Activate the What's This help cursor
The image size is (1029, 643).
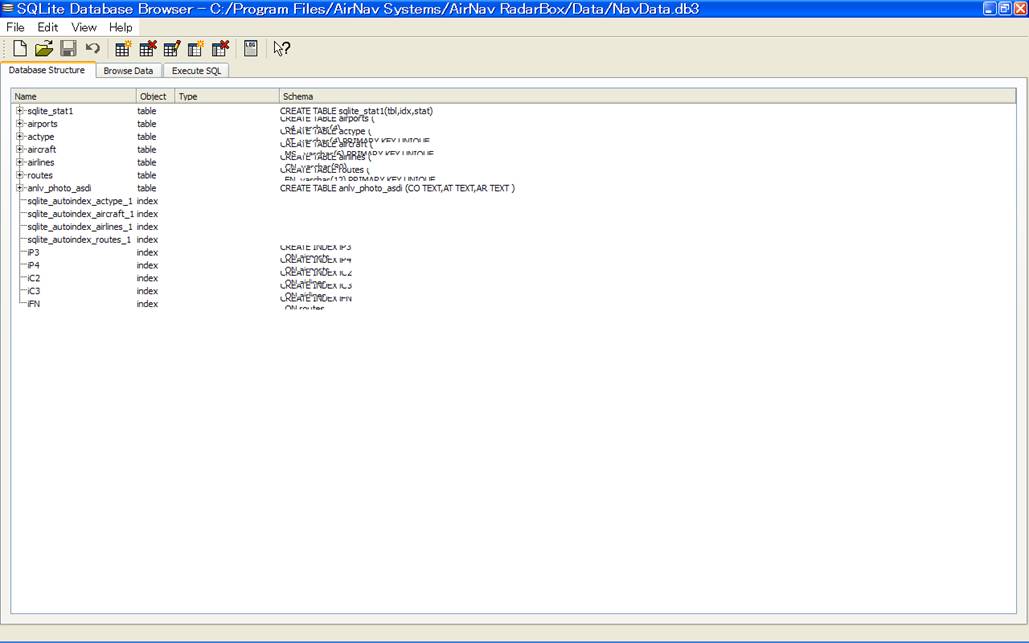[282, 49]
